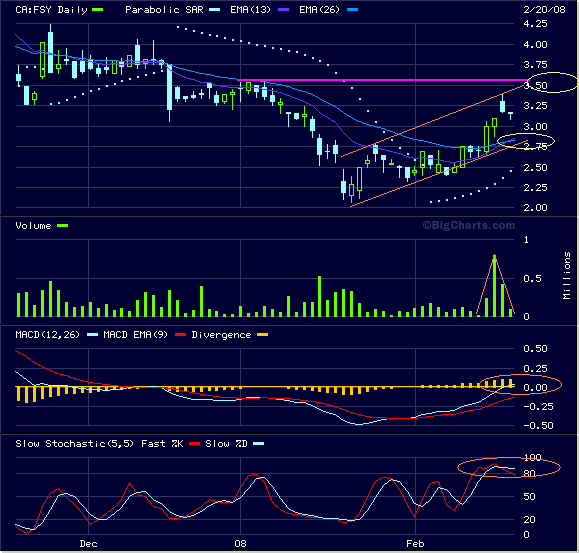
Task: Click the Divergence legend label
Action: point(221,335)
